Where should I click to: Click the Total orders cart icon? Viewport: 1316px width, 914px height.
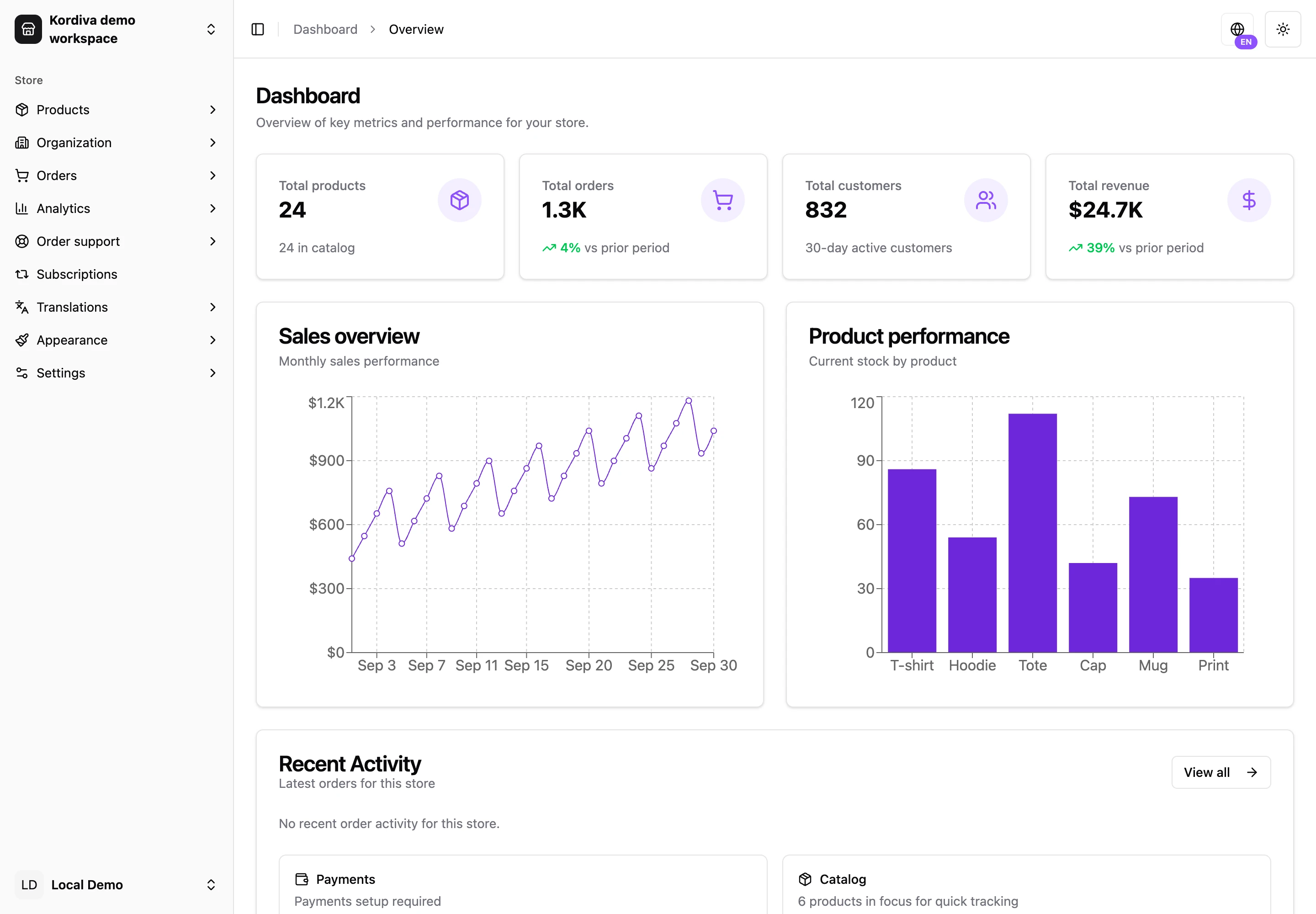point(723,200)
